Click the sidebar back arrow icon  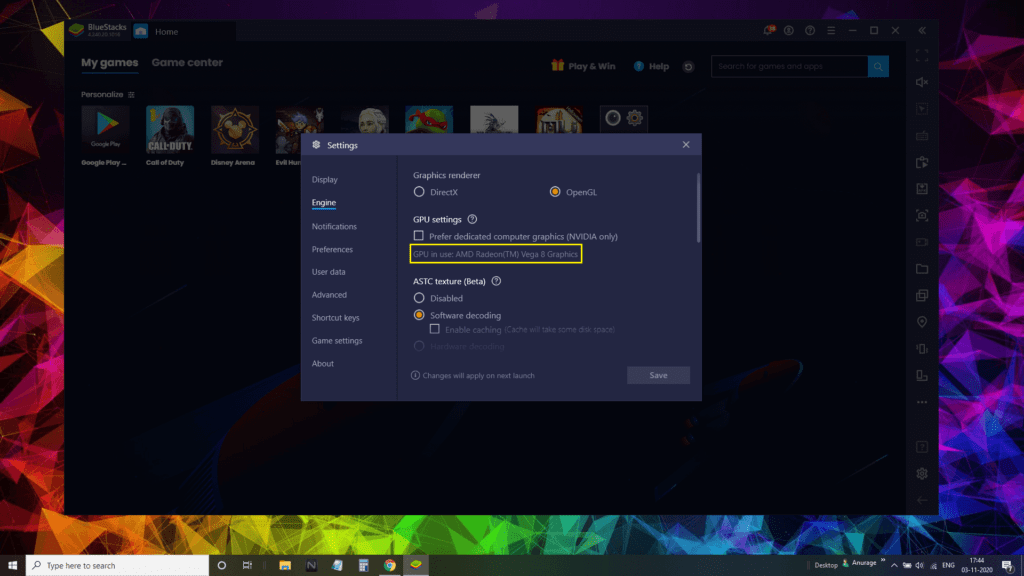[x=922, y=500]
